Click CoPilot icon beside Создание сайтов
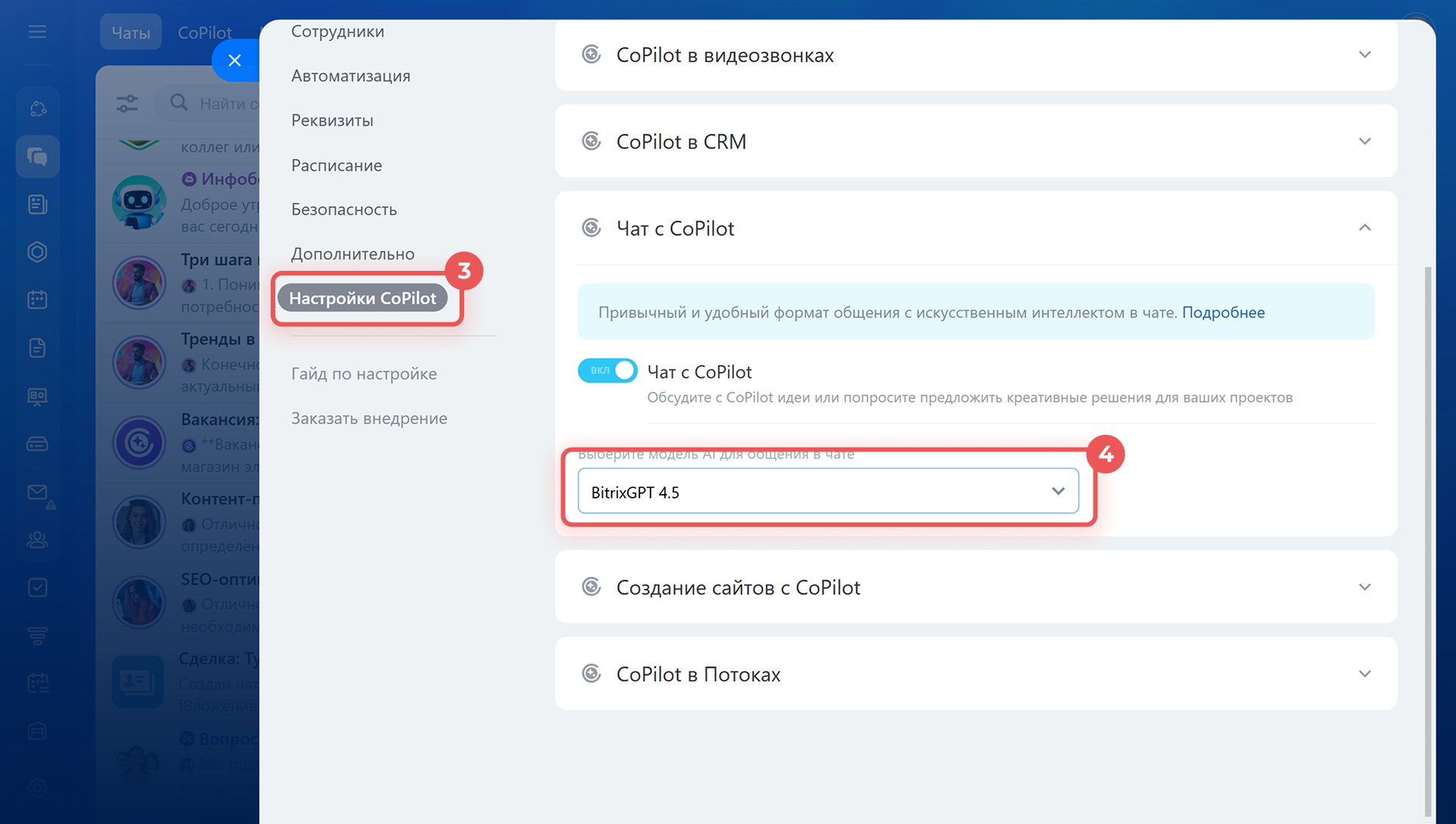 click(591, 587)
